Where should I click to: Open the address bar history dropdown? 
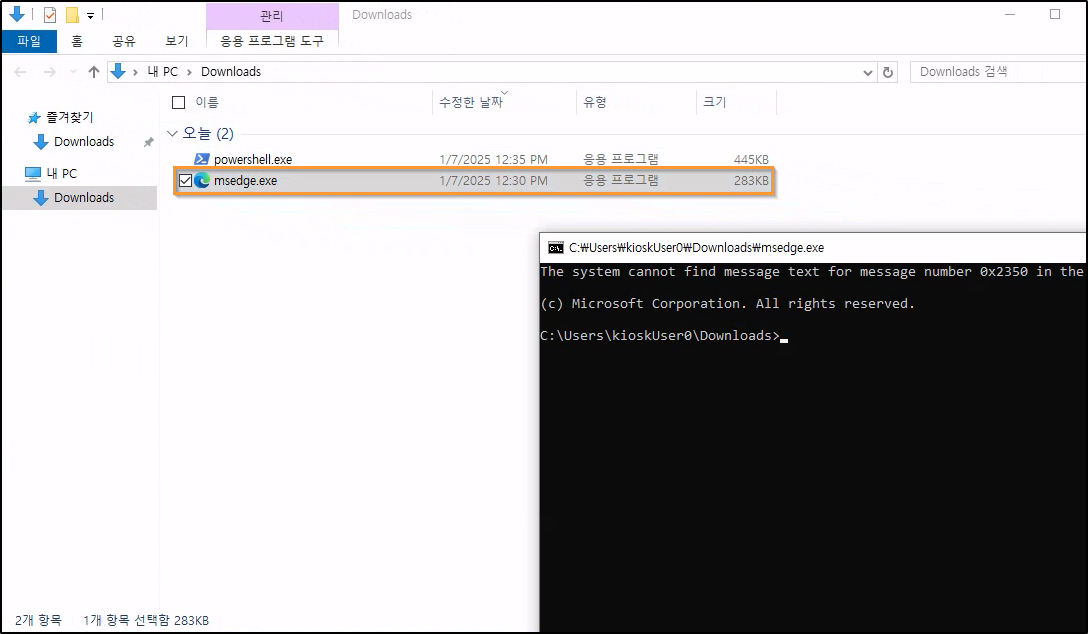(867, 72)
